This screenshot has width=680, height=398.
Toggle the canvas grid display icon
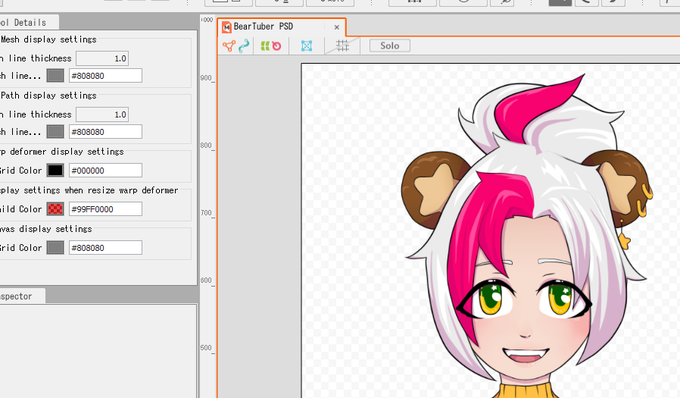[343, 46]
